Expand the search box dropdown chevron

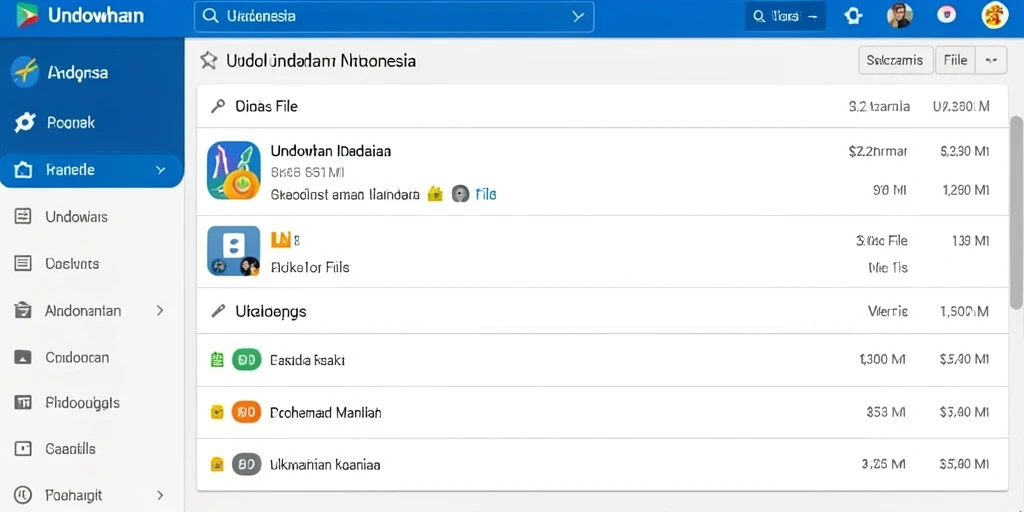pos(578,16)
